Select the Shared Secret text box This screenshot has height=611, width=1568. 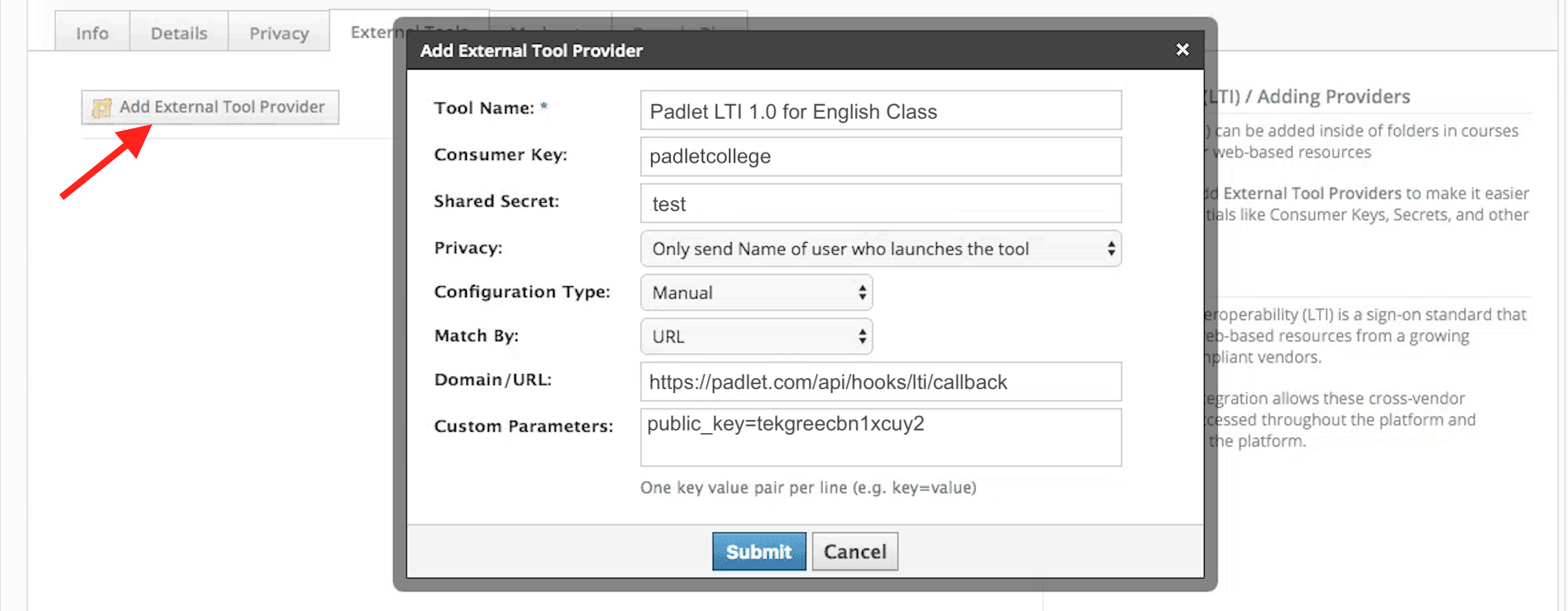pyautogui.click(x=881, y=203)
